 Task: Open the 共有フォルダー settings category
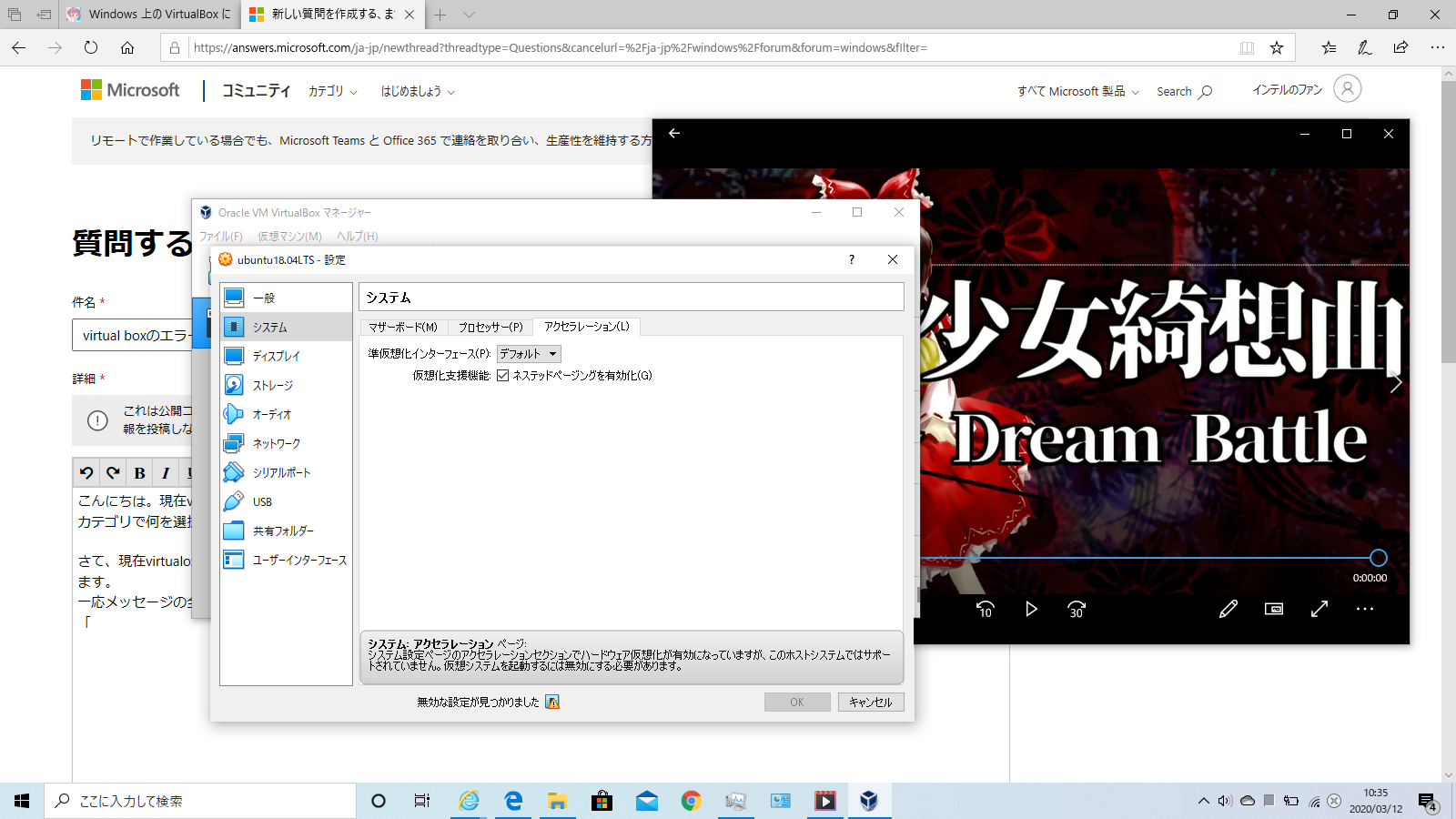point(286,531)
